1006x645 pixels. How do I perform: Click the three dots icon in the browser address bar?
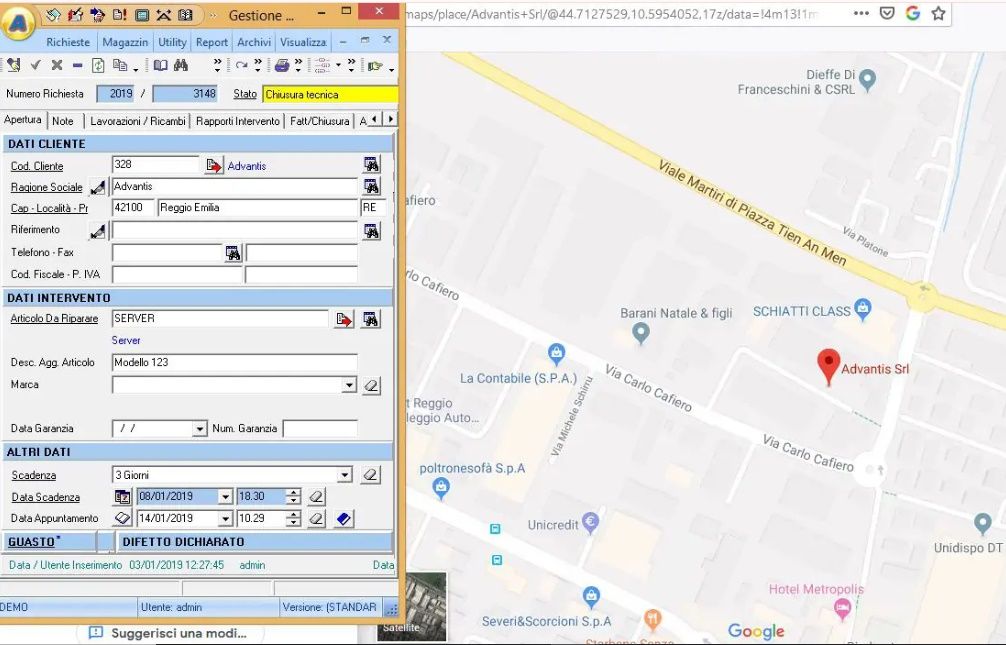tap(861, 13)
